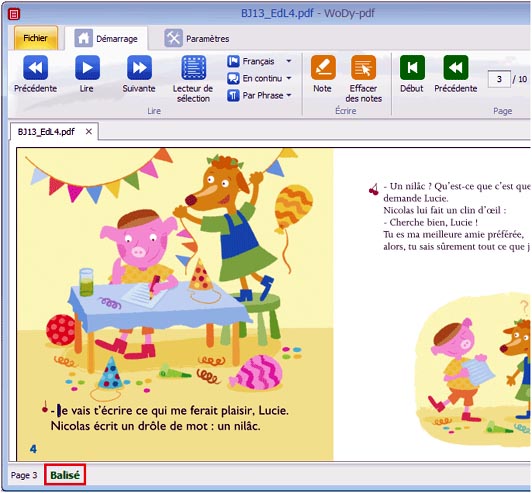Click the Balisé status indicator
This screenshot has width=532, height=493.
pos(65,475)
